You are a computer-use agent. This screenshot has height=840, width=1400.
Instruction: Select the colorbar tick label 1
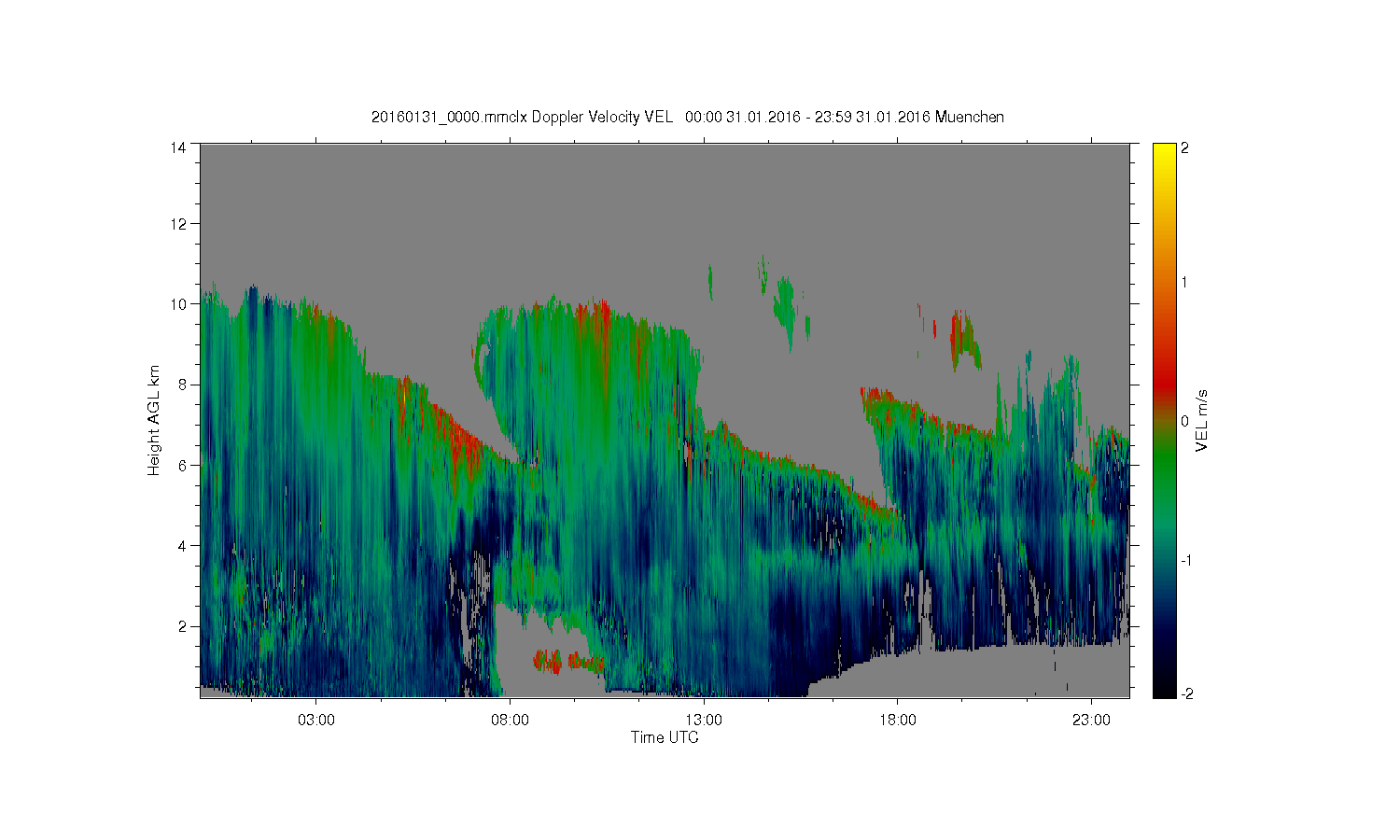pyautogui.click(x=1184, y=283)
